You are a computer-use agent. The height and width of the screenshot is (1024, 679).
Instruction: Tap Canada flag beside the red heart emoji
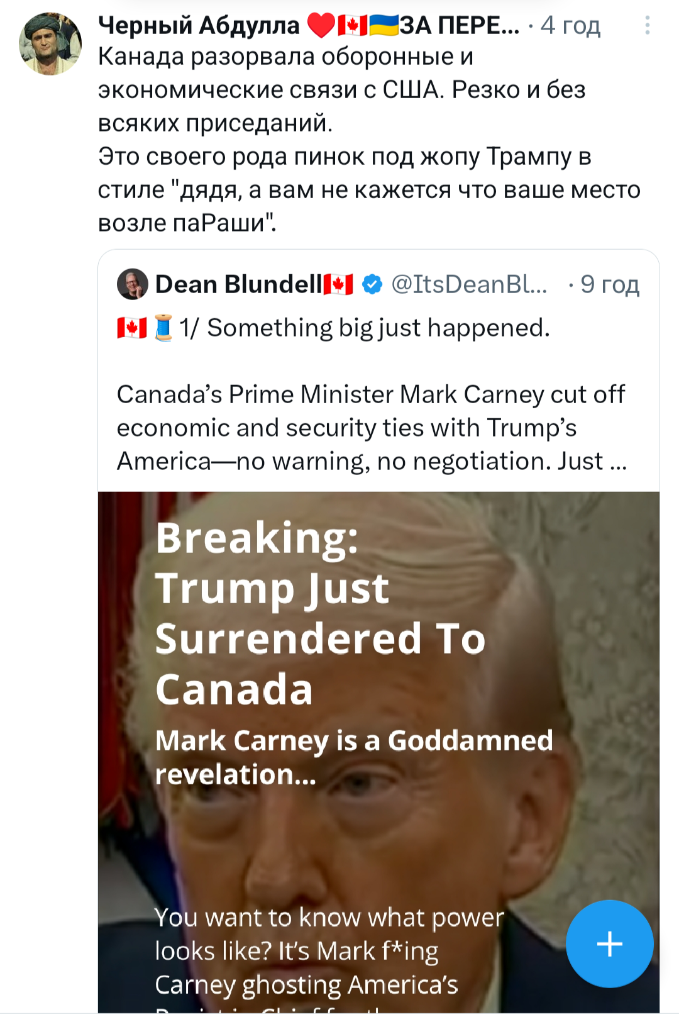[x=352, y=25]
